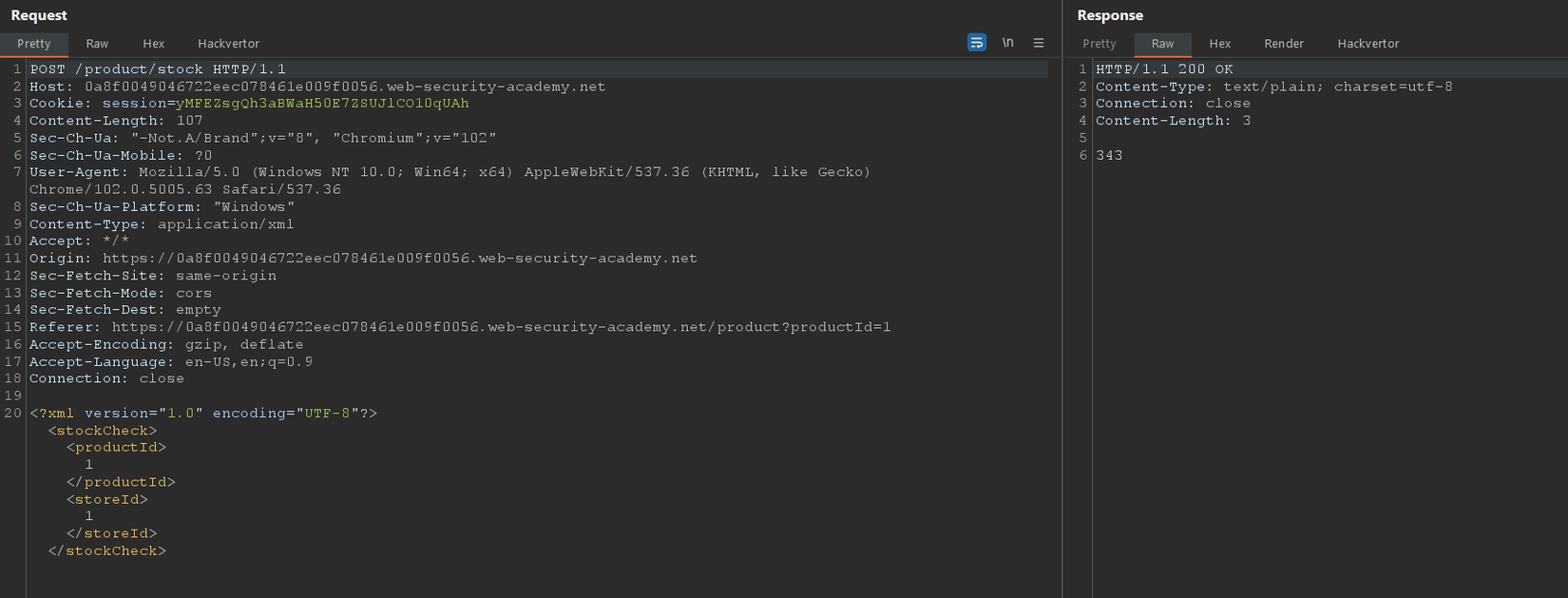Click the HTTP/1.1 200 OK status line
Image resolution: width=1568 pixels, height=598 pixels.
pos(1164,69)
